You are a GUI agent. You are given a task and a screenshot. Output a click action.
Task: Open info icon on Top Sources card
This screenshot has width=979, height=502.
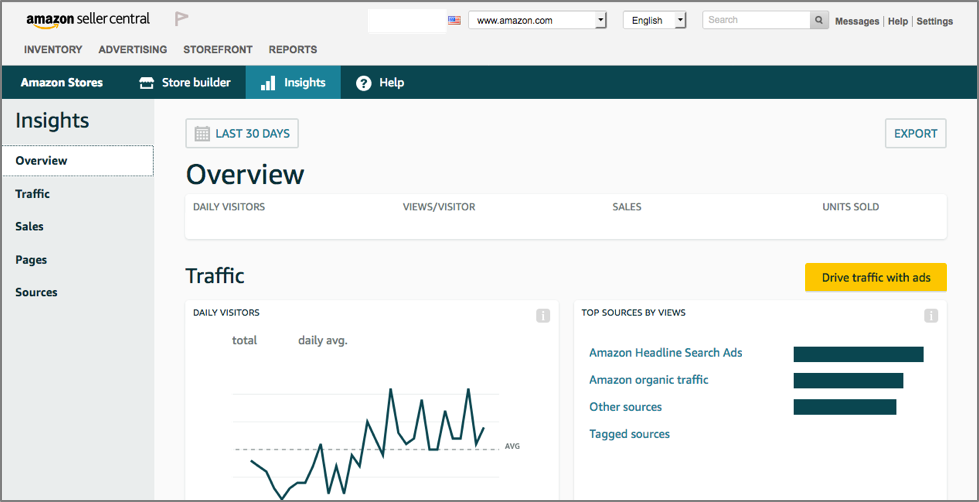pos(931,316)
